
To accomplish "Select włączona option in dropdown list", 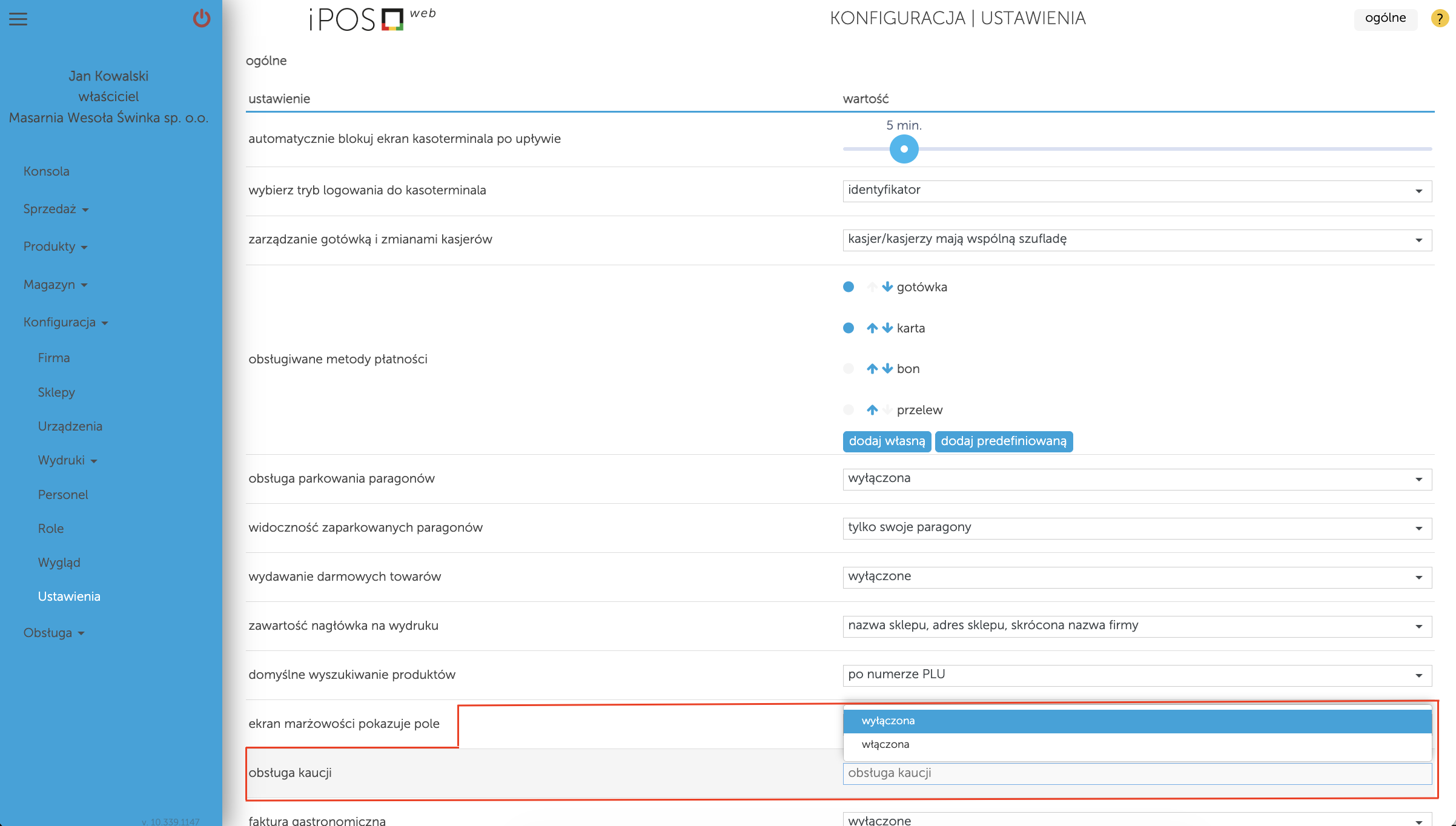I will click(885, 744).
